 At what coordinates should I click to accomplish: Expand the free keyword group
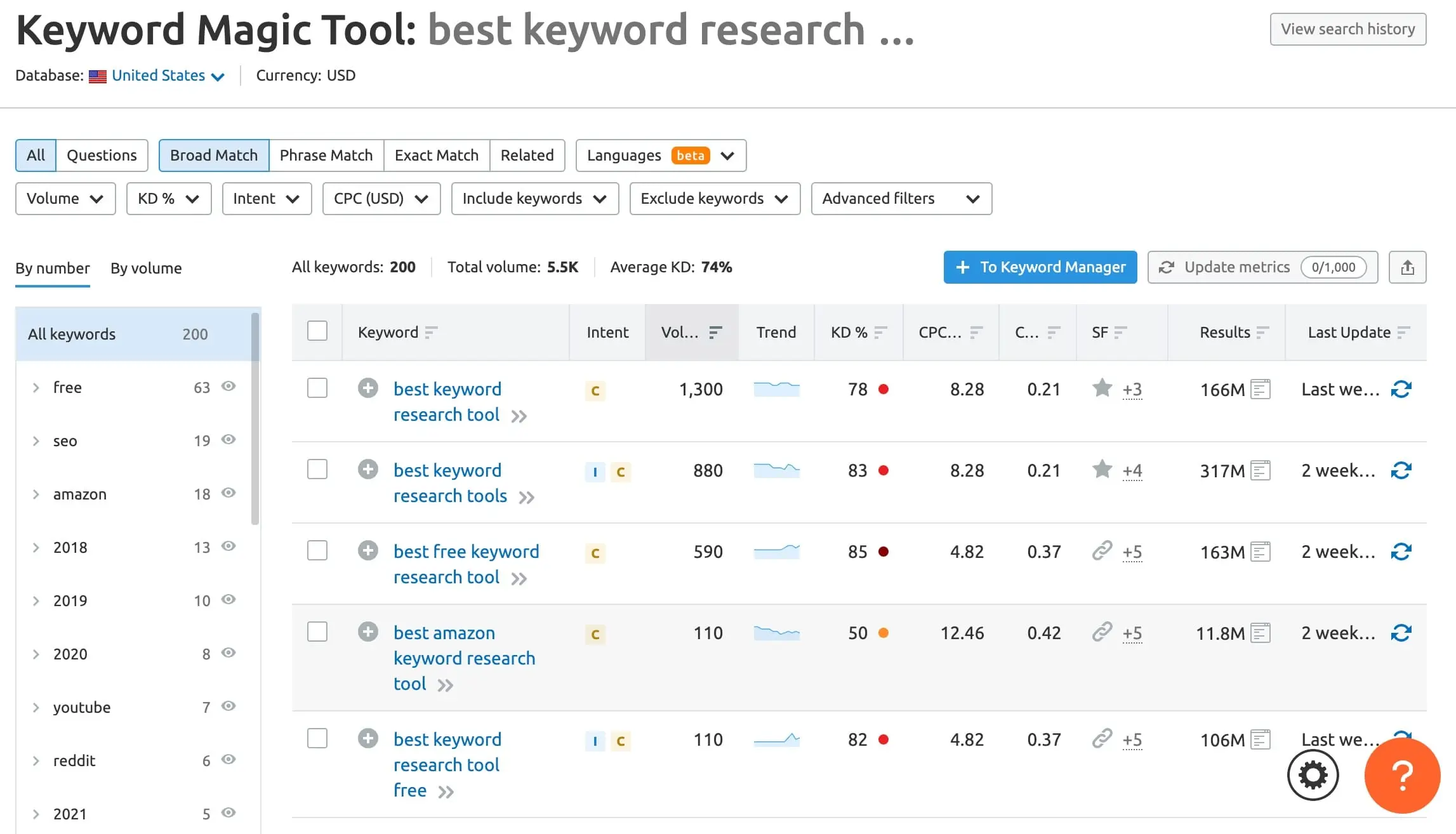[36, 388]
